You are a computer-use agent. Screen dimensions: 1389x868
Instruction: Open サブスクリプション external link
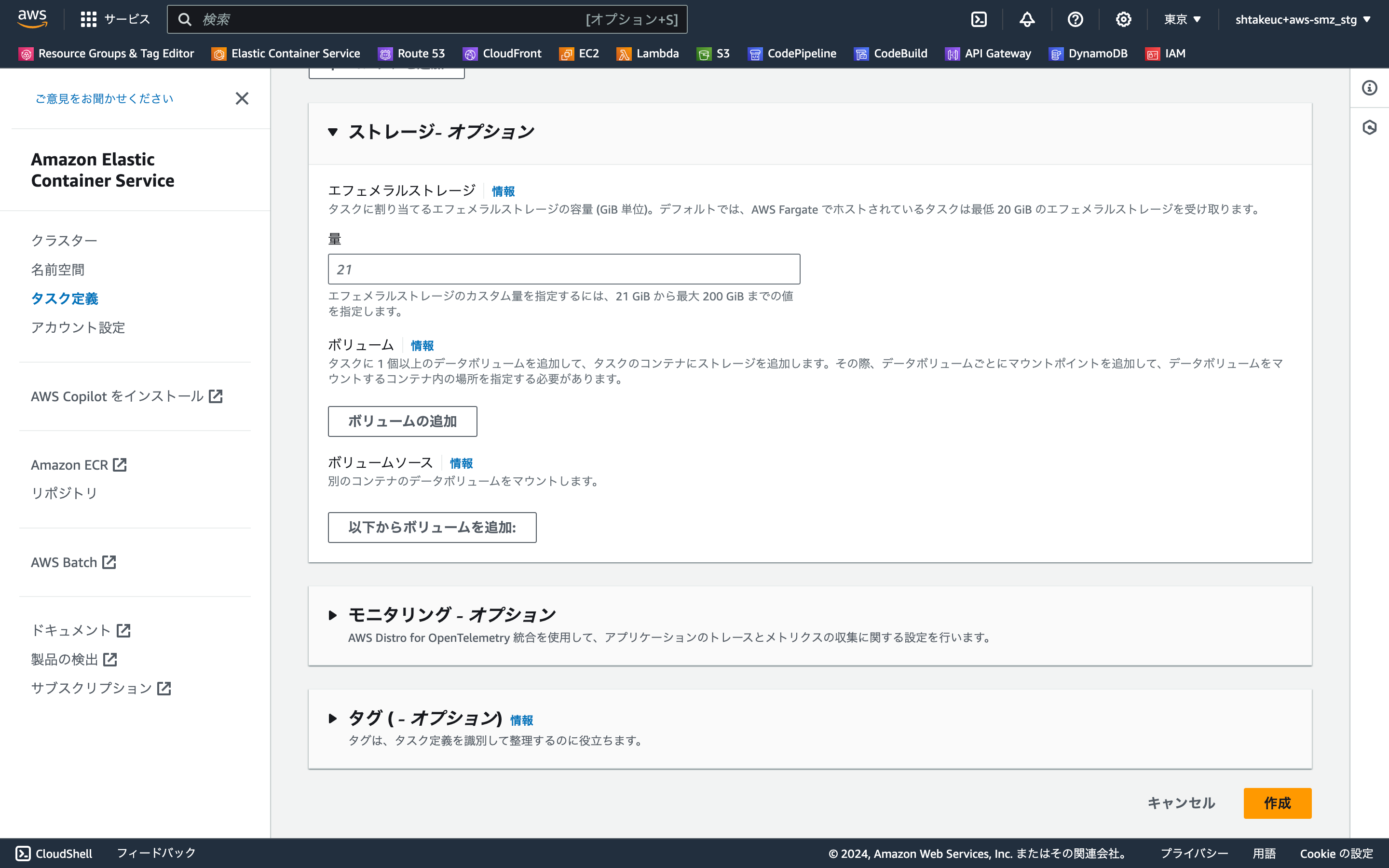click(101, 688)
